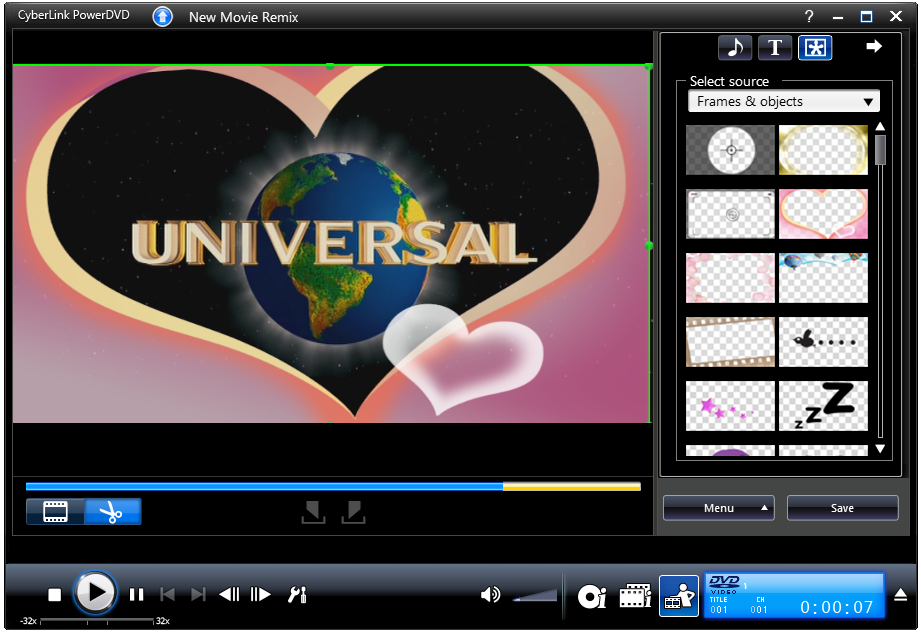Click the white next arrow in panel
This screenshot has height=636, width=921.
click(874, 46)
